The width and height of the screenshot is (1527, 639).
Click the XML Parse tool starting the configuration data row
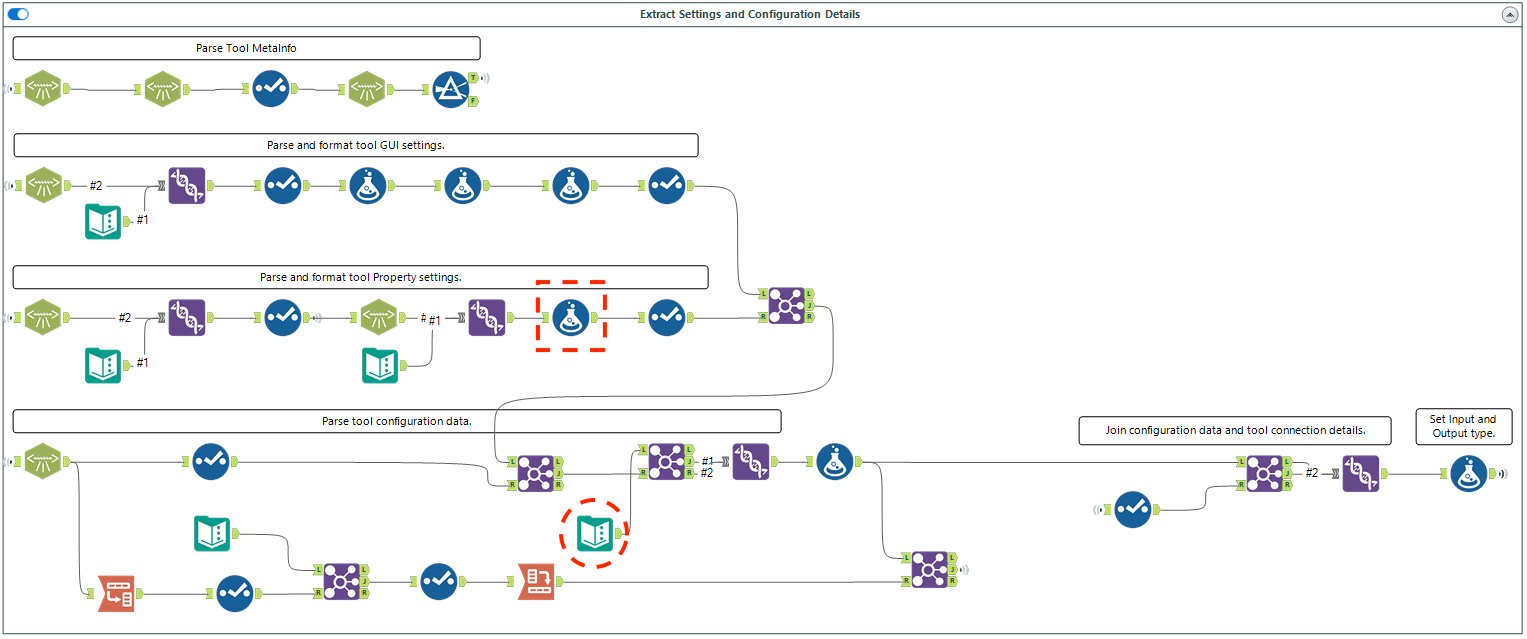pos(44,462)
